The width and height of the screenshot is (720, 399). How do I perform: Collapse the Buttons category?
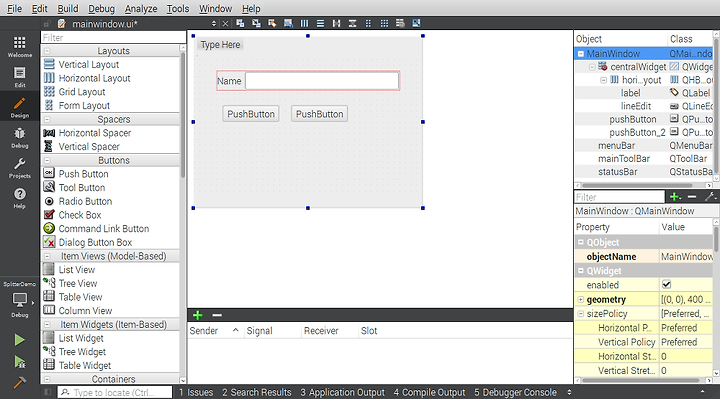click(x=47, y=161)
